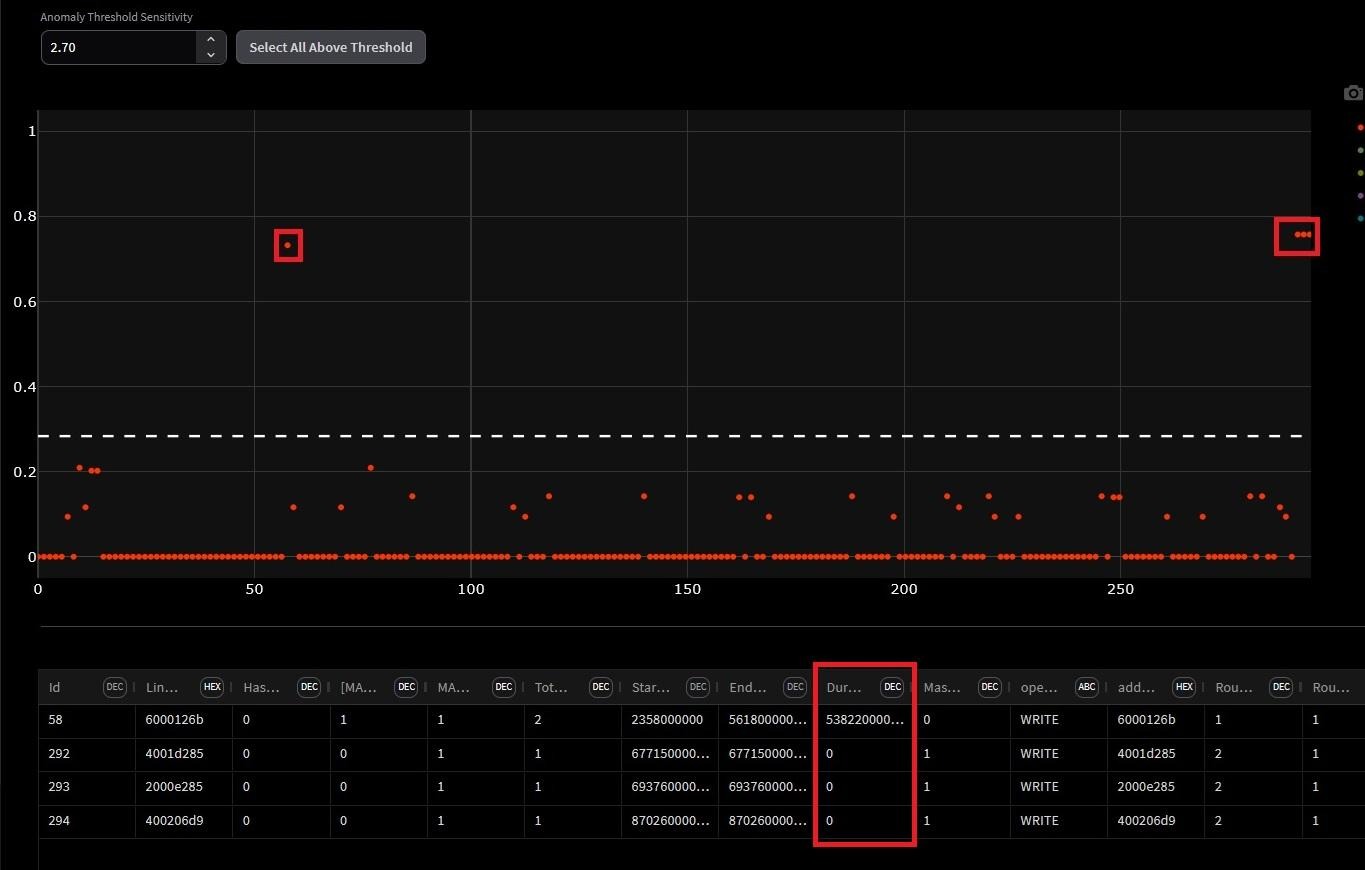Viewport: 1365px width, 870px height.
Task: Decrease anomaly threshold with down arrow
Action: point(211,55)
